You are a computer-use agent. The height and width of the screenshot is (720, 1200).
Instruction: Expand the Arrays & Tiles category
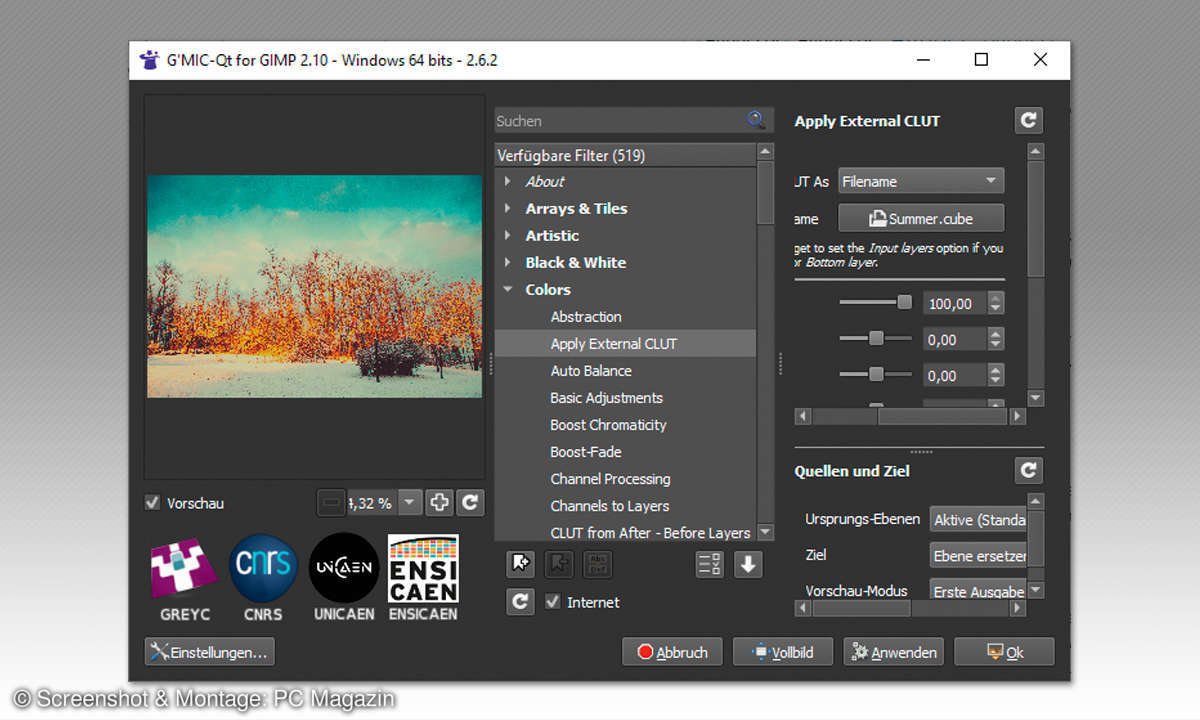coord(508,208)
